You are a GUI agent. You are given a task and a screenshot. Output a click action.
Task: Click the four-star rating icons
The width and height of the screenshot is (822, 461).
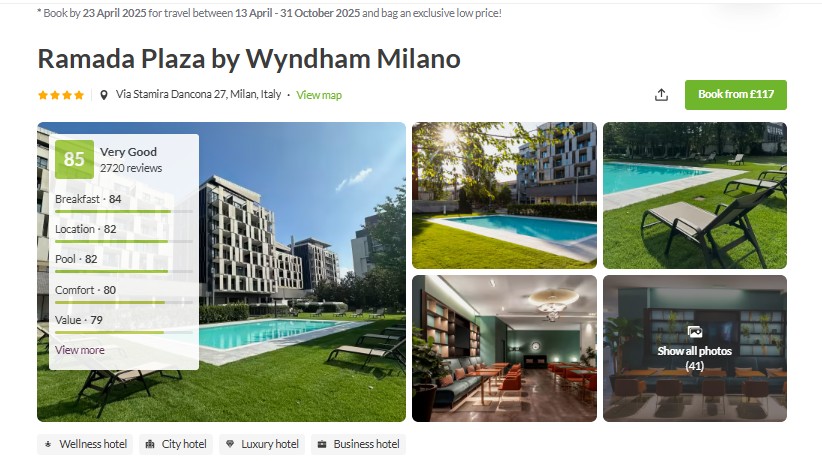coord(61,95)
